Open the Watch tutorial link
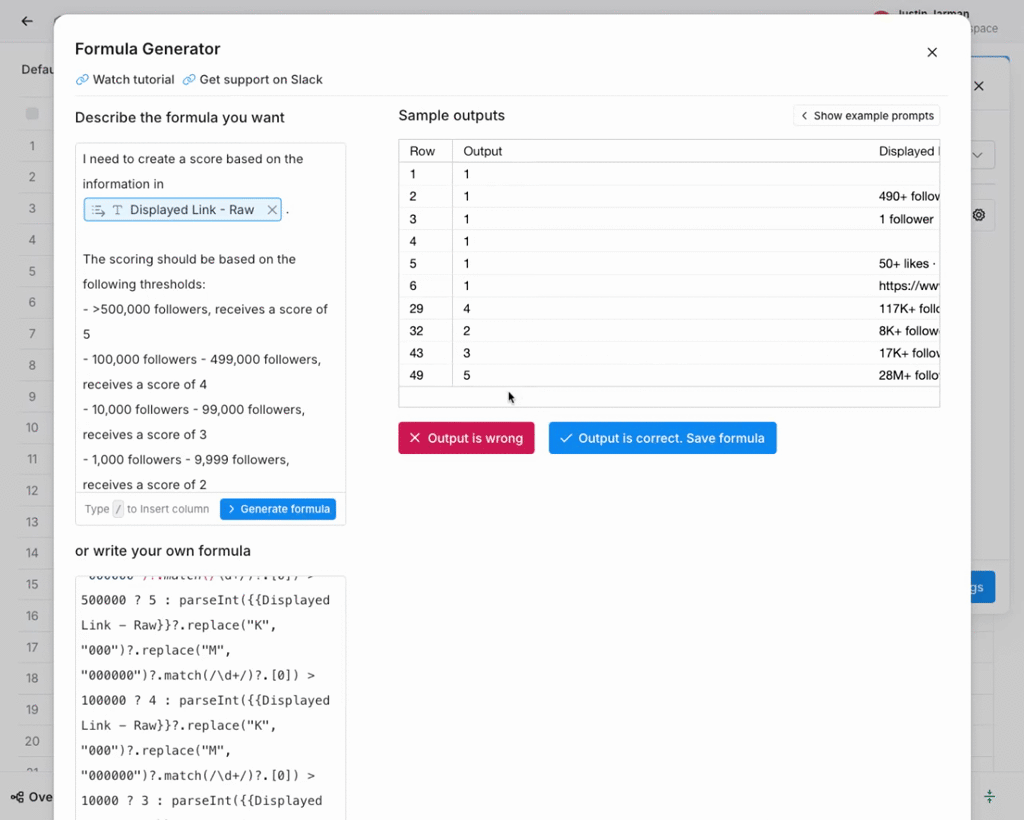Screen dimensions: 1024x820 point(133,80)
